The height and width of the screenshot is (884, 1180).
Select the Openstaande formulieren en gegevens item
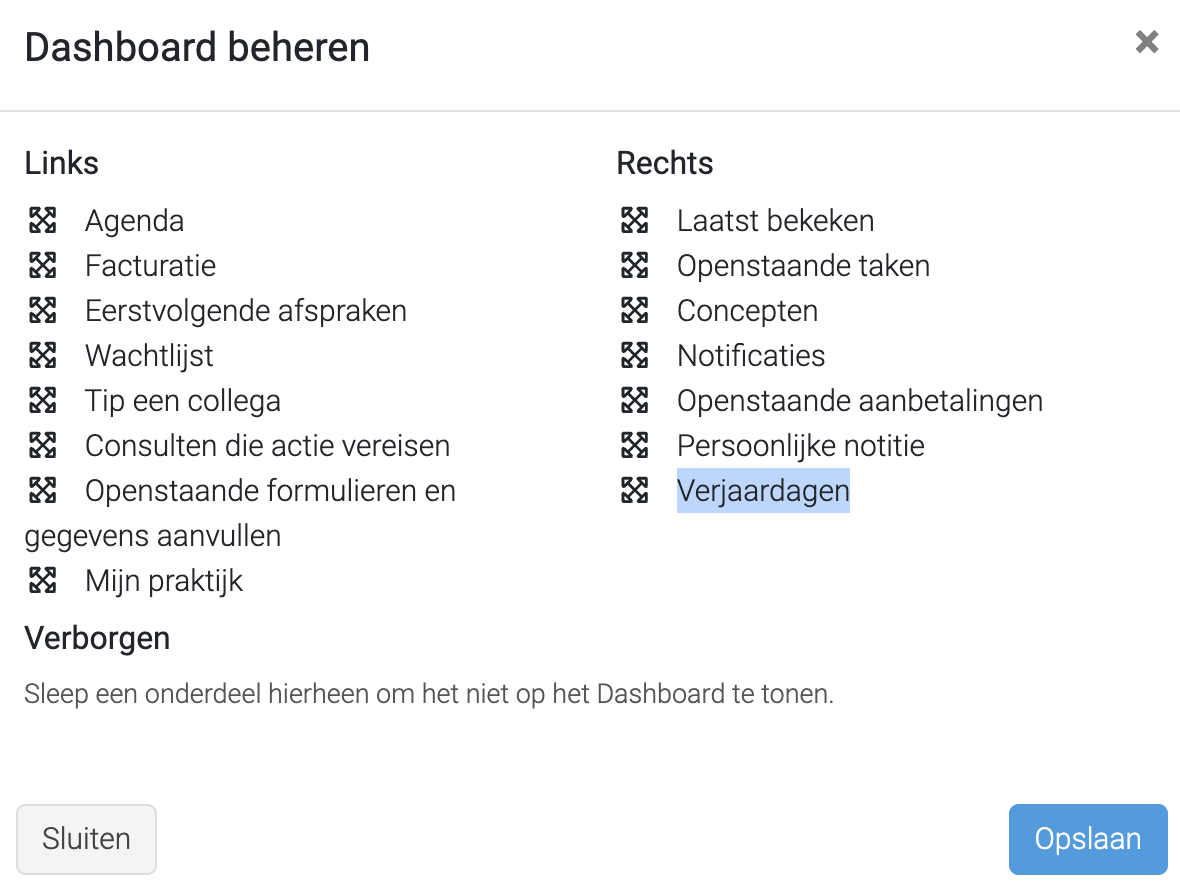240,513
